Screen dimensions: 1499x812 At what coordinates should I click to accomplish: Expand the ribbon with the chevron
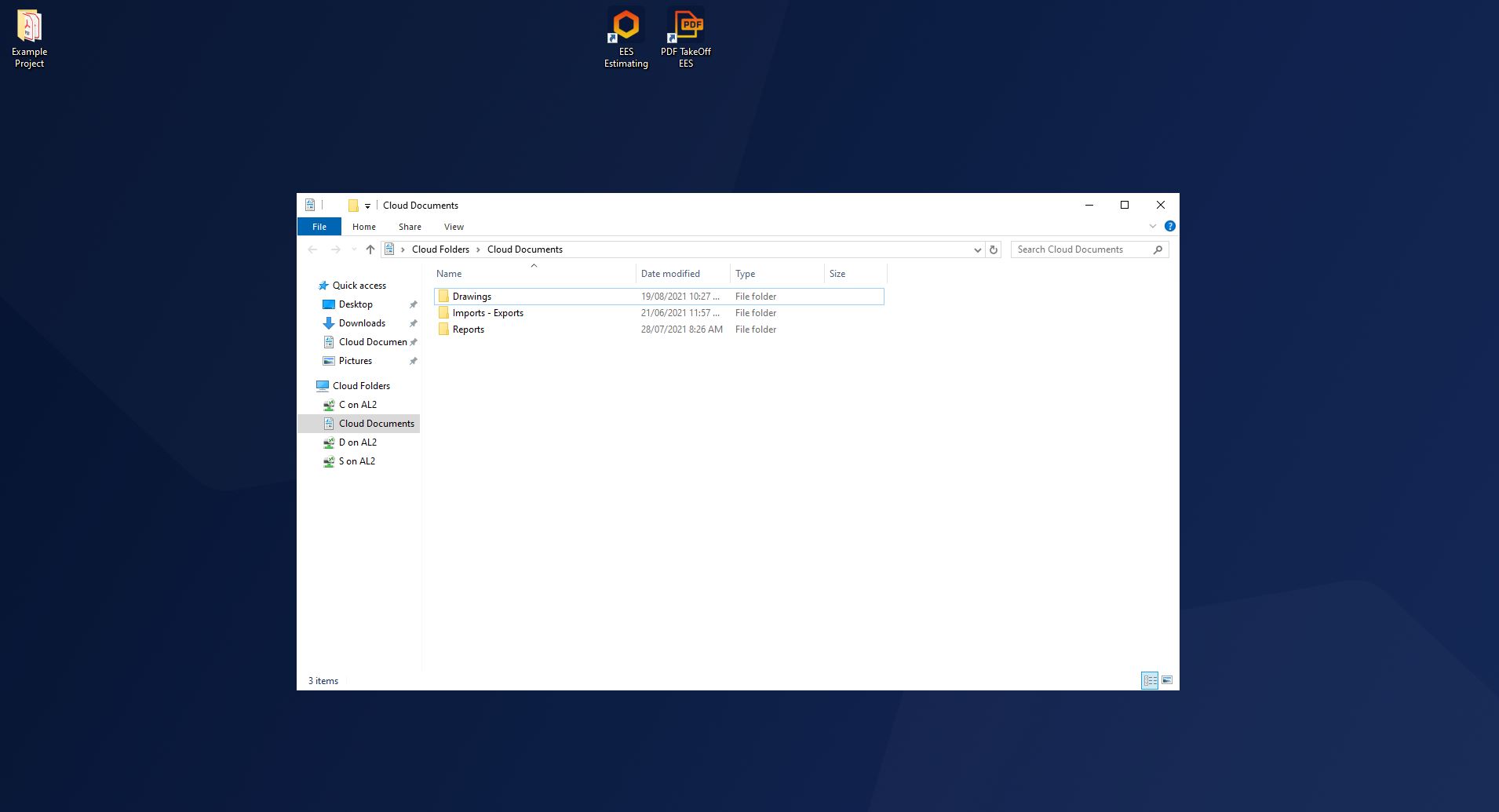pyautogui.click(x=1153, y=226)
